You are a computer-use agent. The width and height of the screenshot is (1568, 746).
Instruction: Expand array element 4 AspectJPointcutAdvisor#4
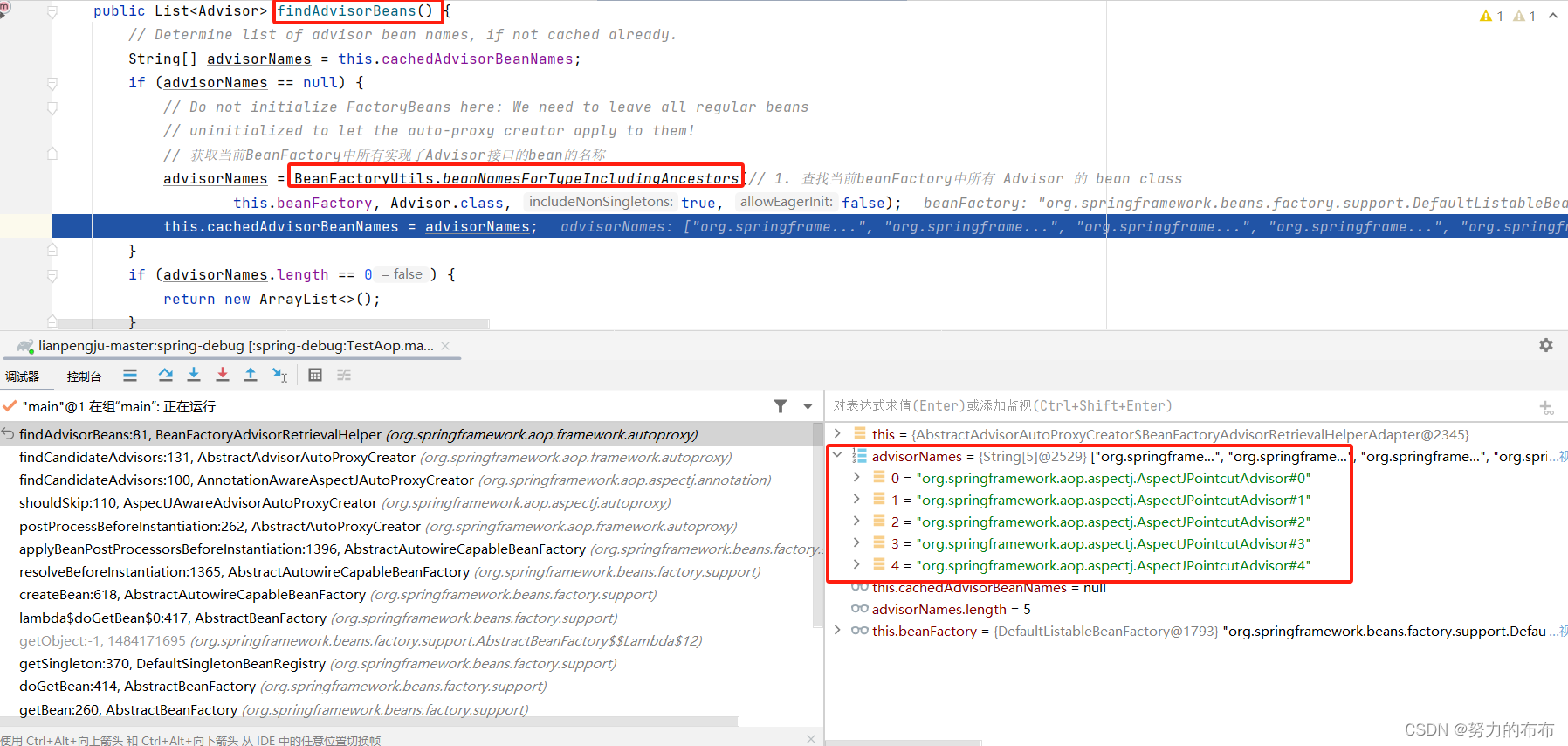tap(856, 564)
